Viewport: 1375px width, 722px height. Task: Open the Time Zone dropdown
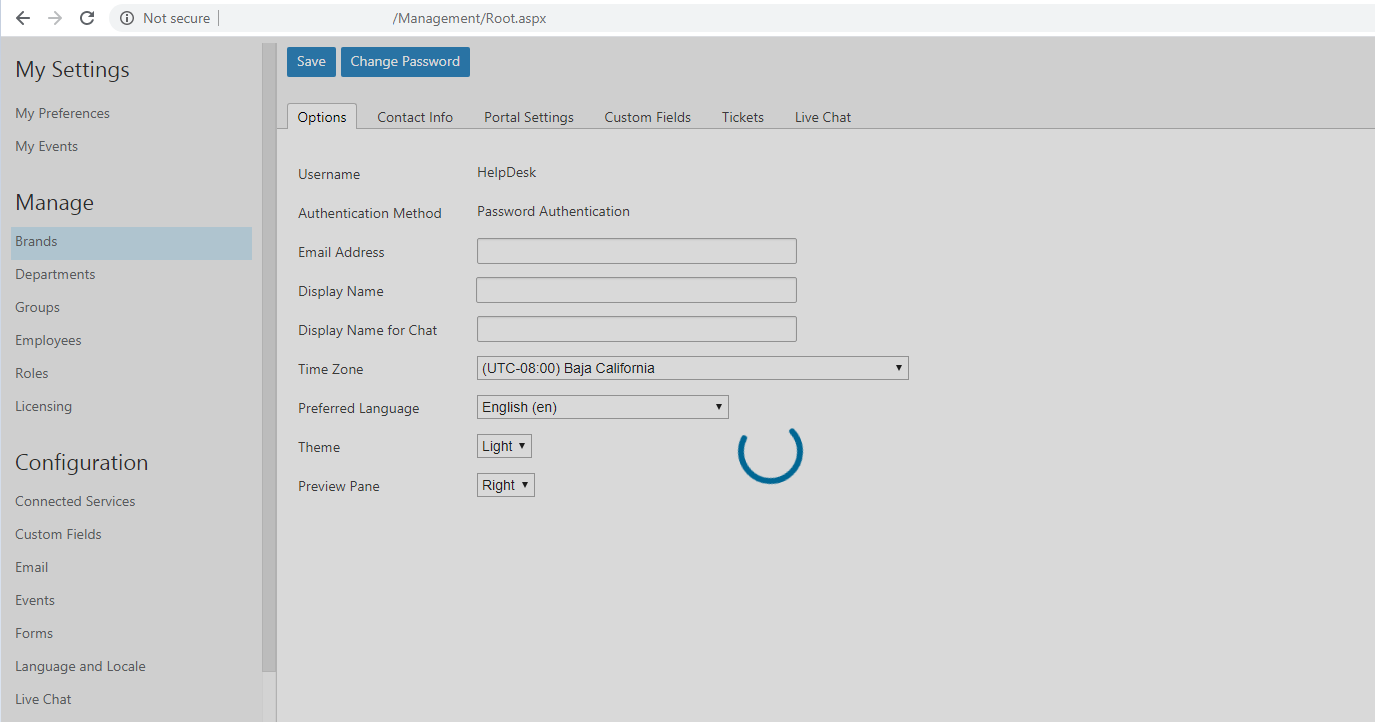tap(692, 368)
